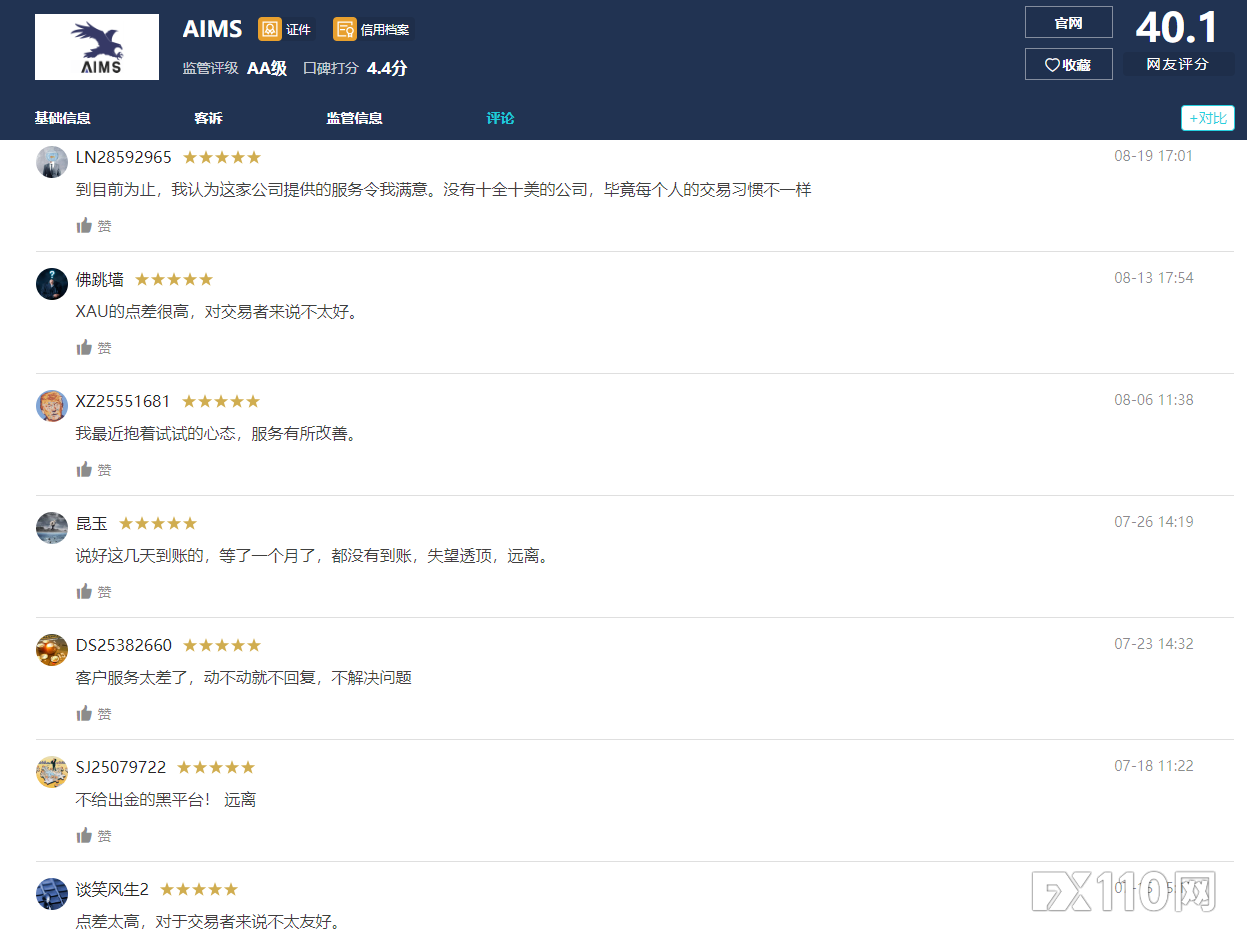
Task: Like the review by XZ25551681
Action: pyautogui.click(x=94, y=470)
